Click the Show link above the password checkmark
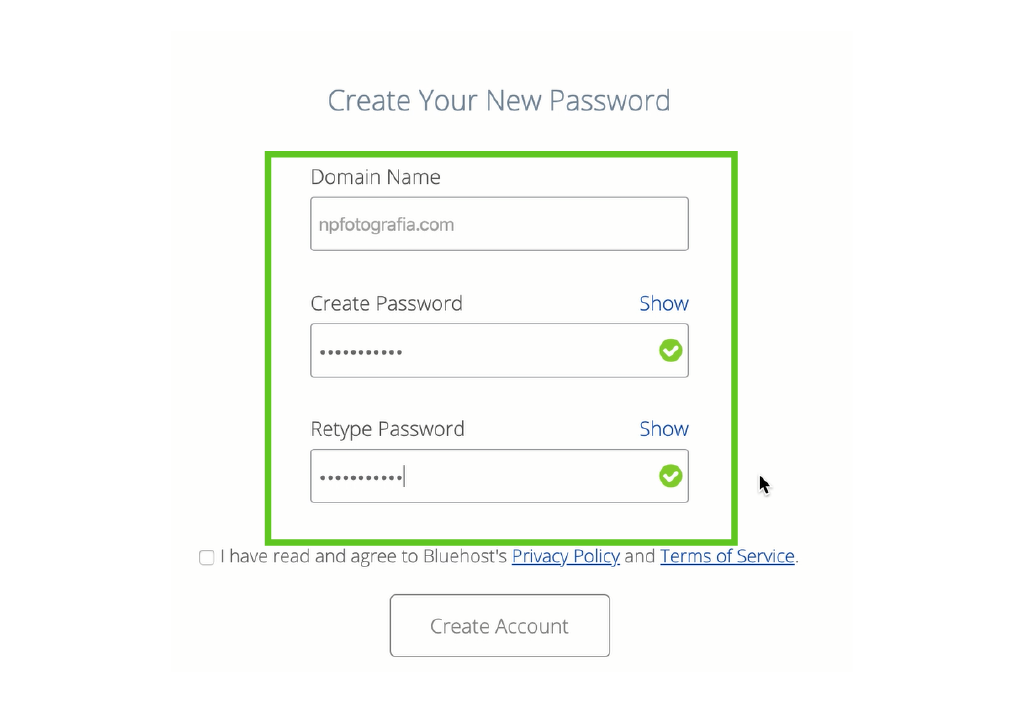 664,303
